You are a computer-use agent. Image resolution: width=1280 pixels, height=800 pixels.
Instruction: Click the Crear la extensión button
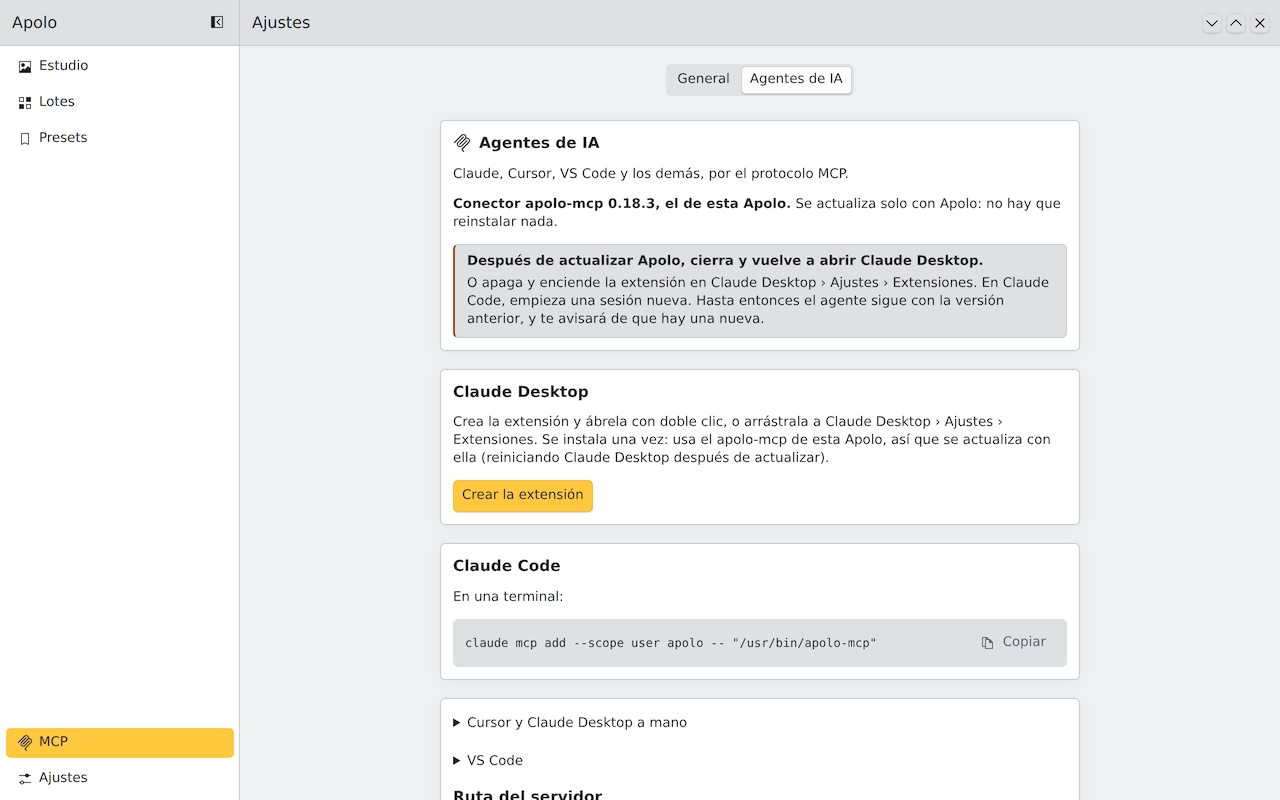pos(523,495)
